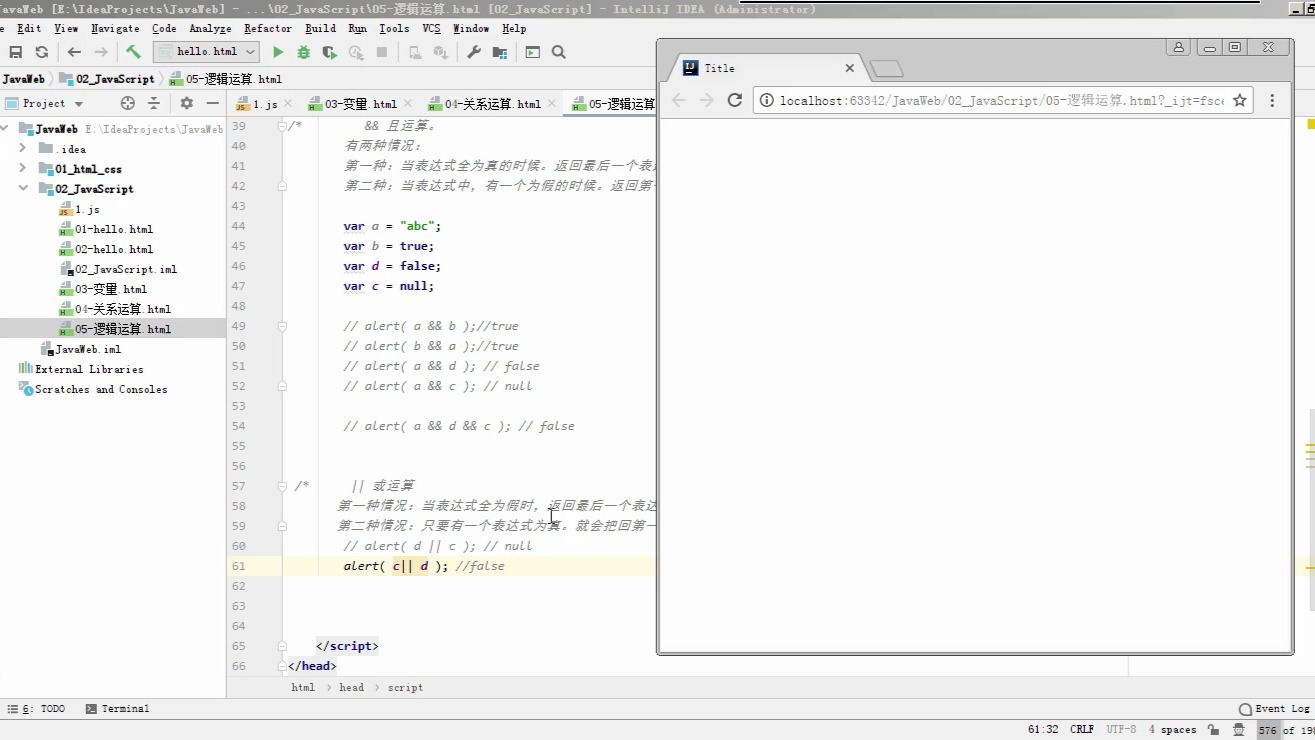Select 1.js in the project tree
This screenshot has height=740, width=1315.
80,209
